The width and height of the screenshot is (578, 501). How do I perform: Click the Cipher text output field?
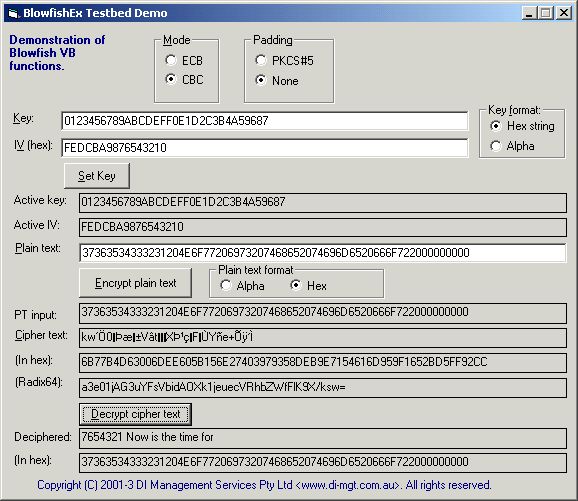[x=323, y=338]
